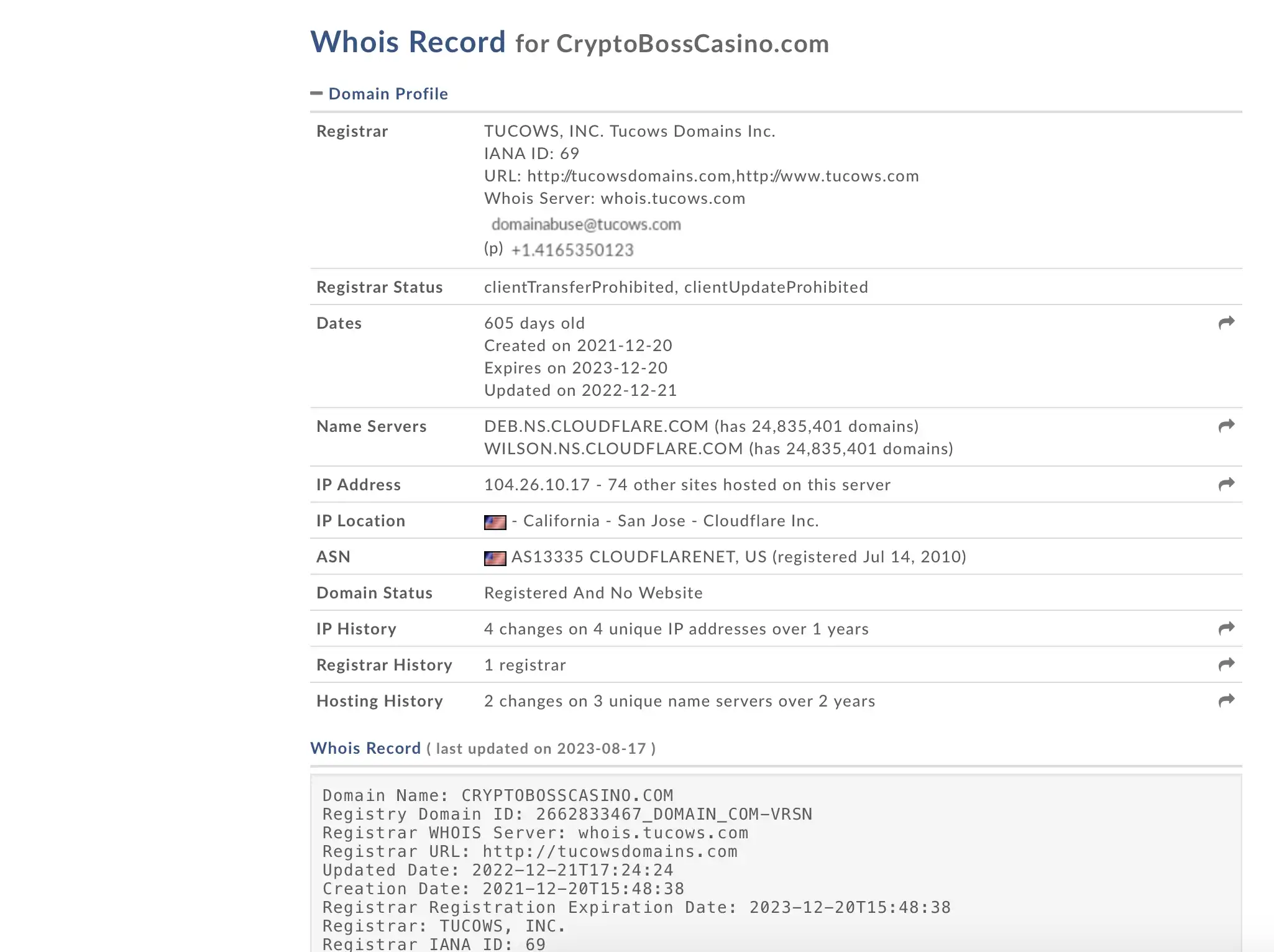Click the Whois Record for CryptoBossCasino.com title

pyautogui.click(x=570, y=42)
